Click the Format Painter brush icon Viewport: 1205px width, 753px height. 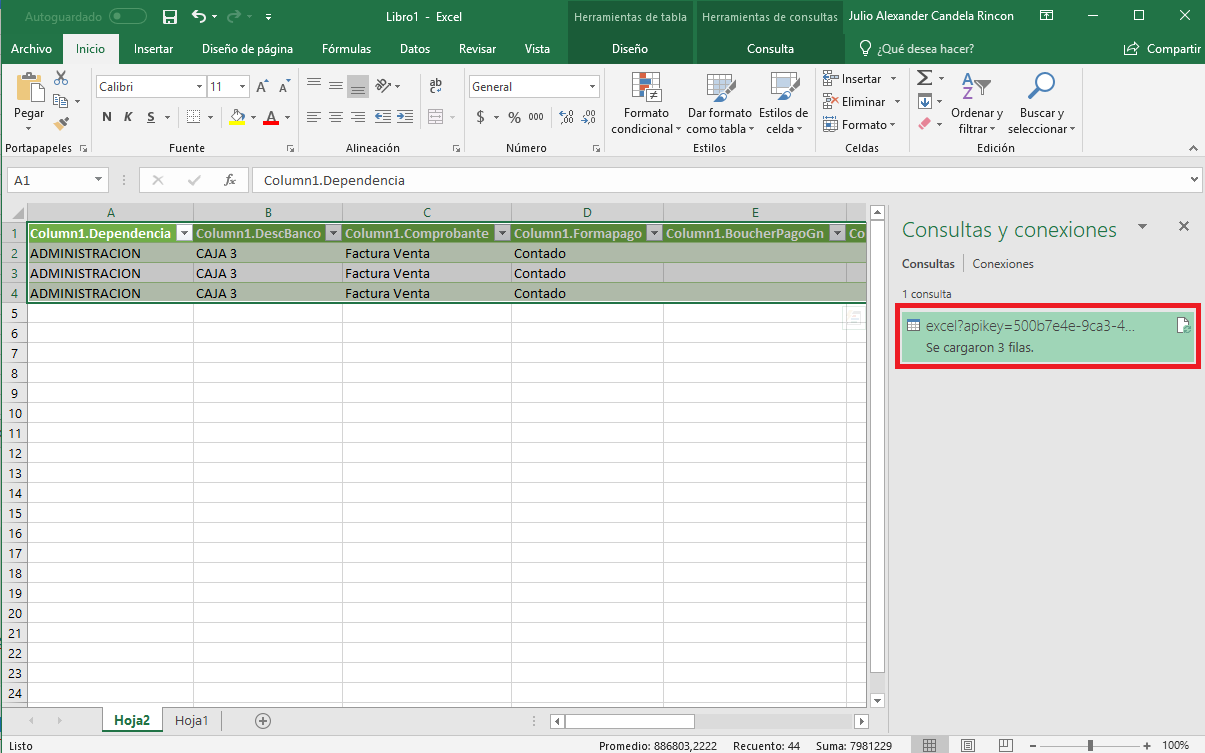(x=61, y=124)
